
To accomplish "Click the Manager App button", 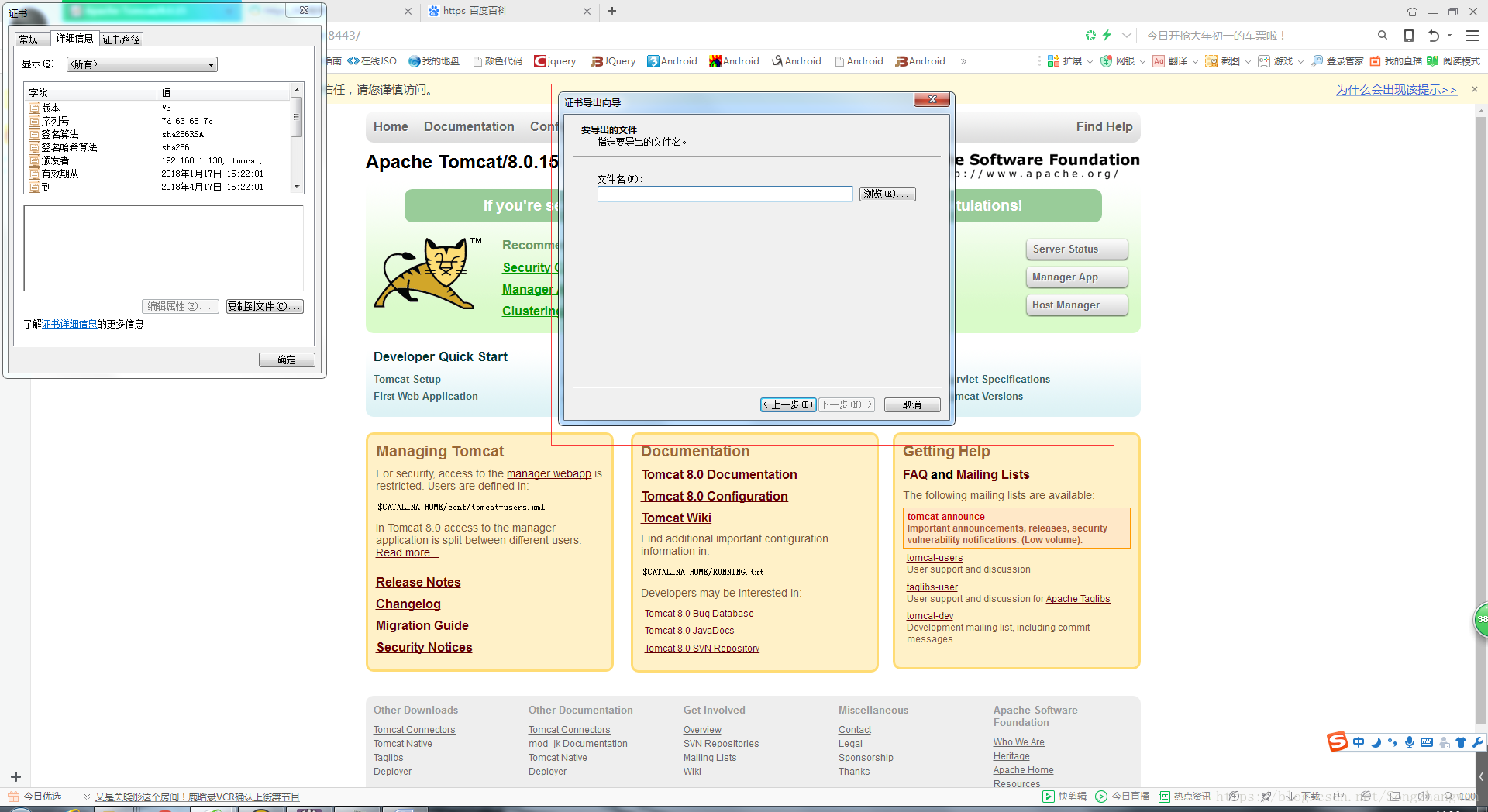I will point(1077,277).
